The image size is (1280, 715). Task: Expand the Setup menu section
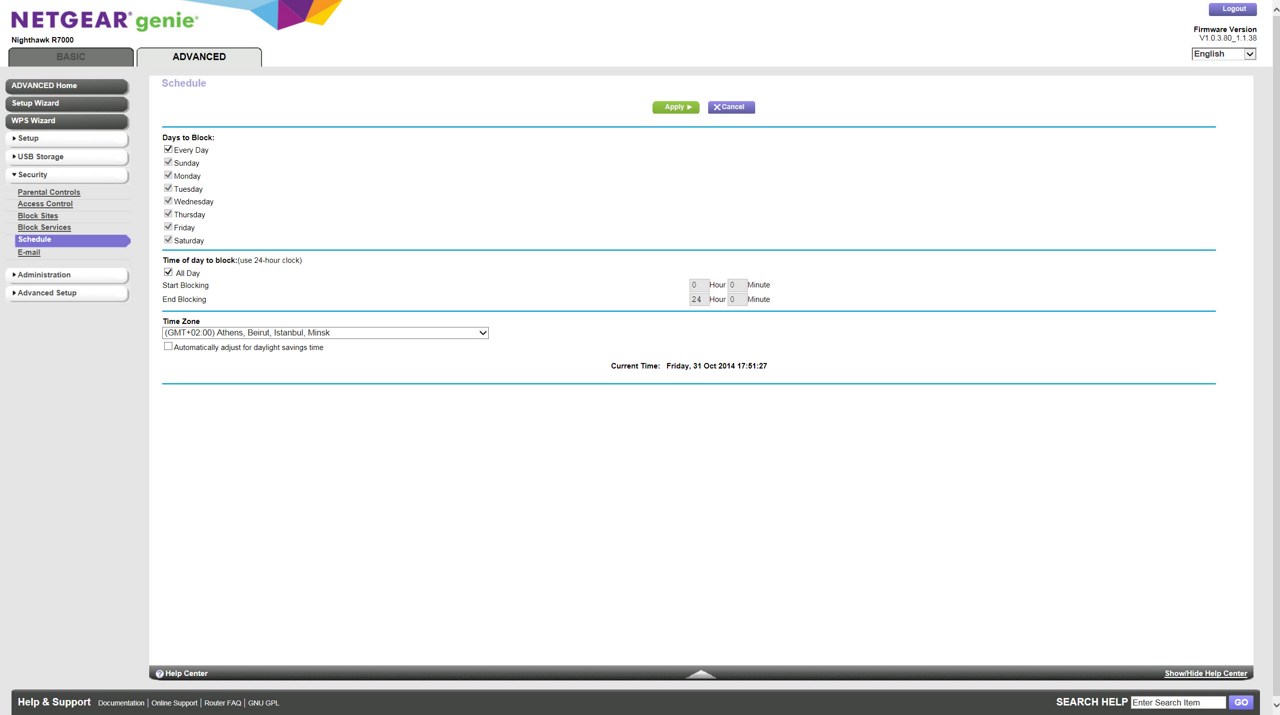(x=67, y=138)
